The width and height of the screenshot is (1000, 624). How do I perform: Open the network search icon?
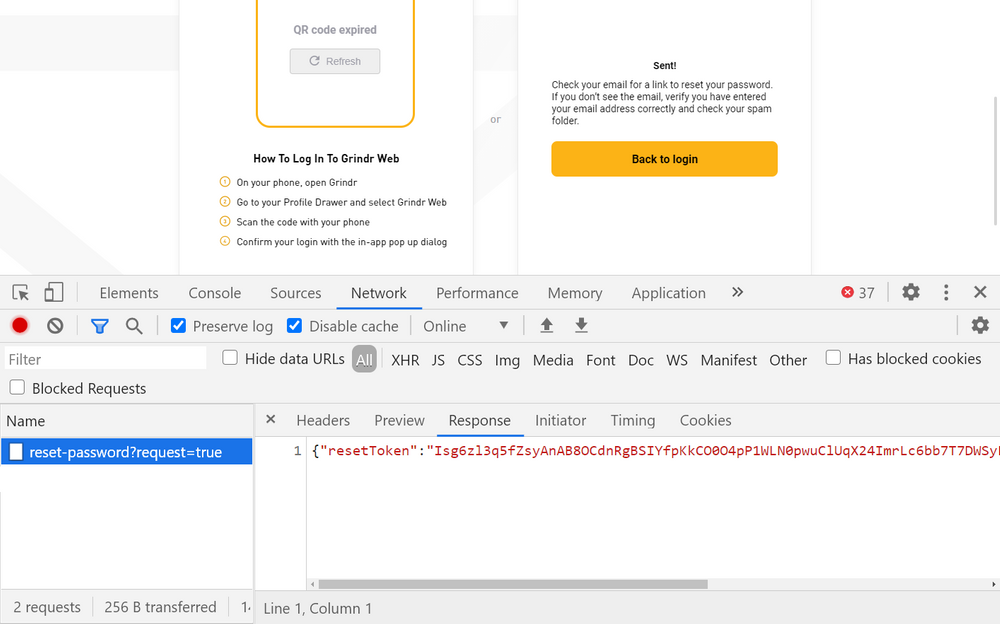point(134,325)
